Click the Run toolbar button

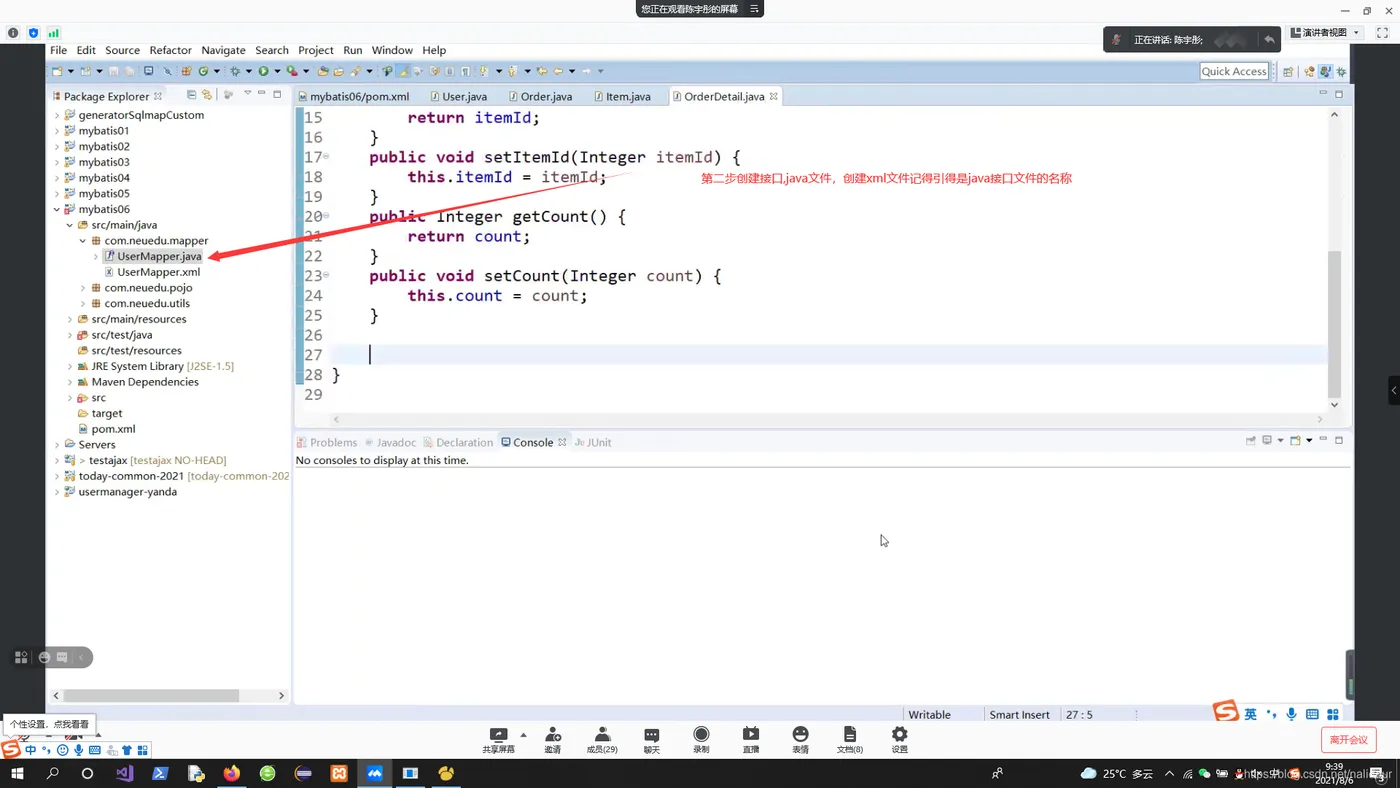coord(264,71)
